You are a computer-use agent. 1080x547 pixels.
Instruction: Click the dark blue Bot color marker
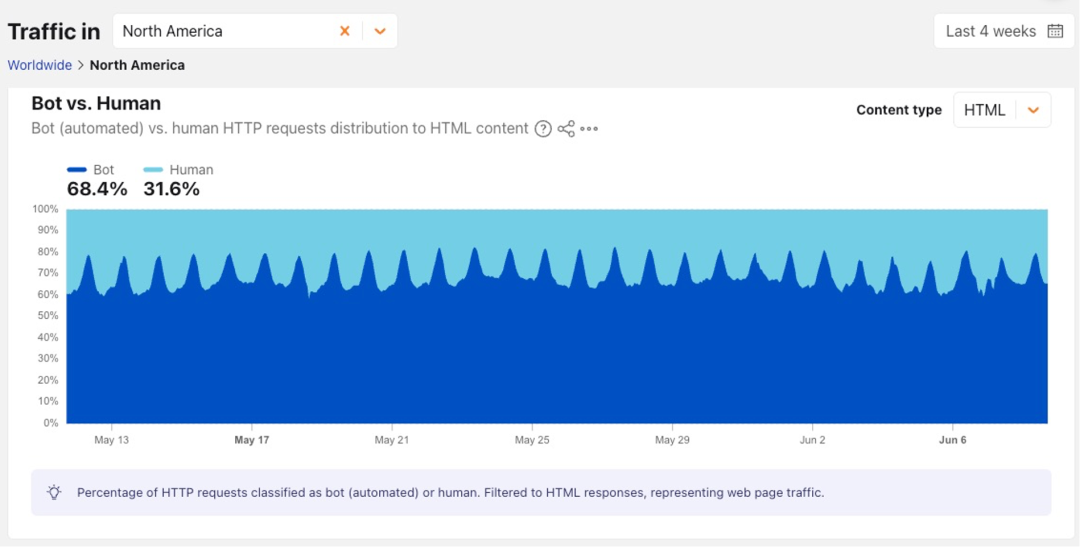(x=76, y=169)
